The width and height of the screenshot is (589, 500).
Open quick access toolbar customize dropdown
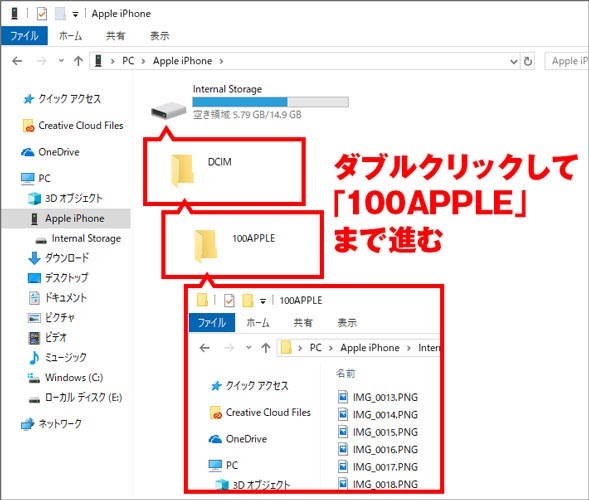76,15
